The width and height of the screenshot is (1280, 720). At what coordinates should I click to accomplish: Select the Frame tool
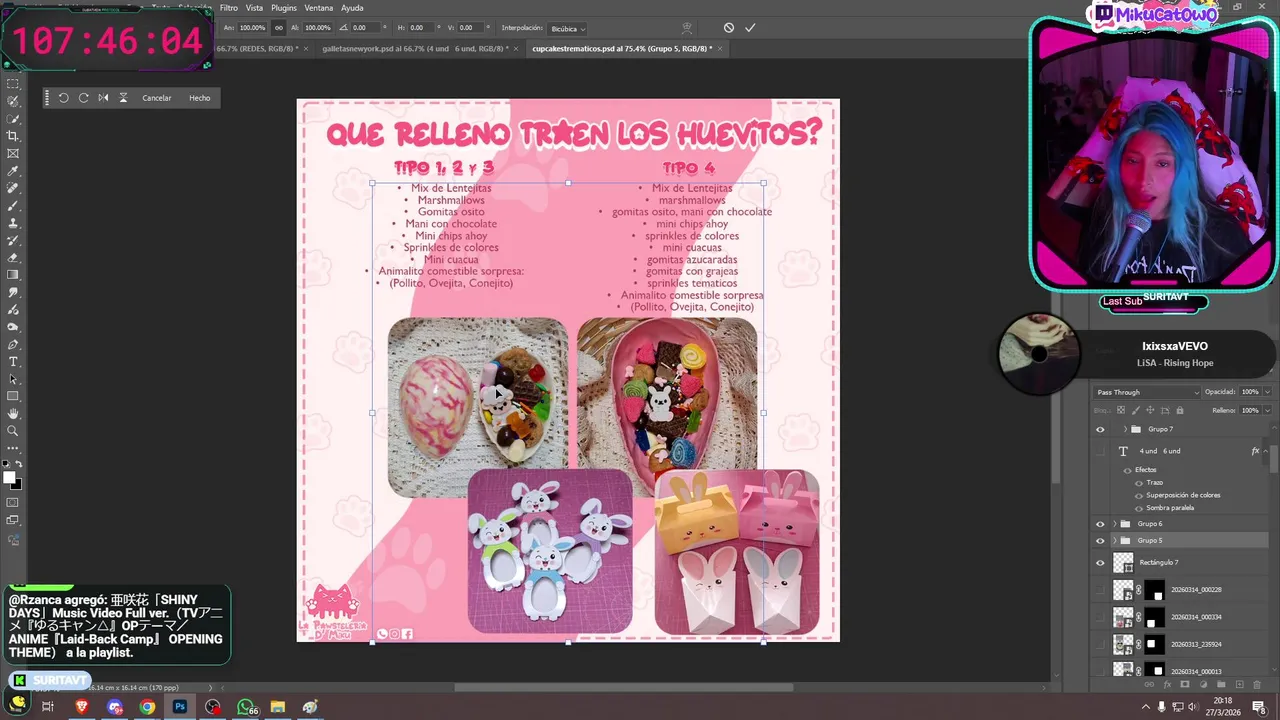pos(13,153)
